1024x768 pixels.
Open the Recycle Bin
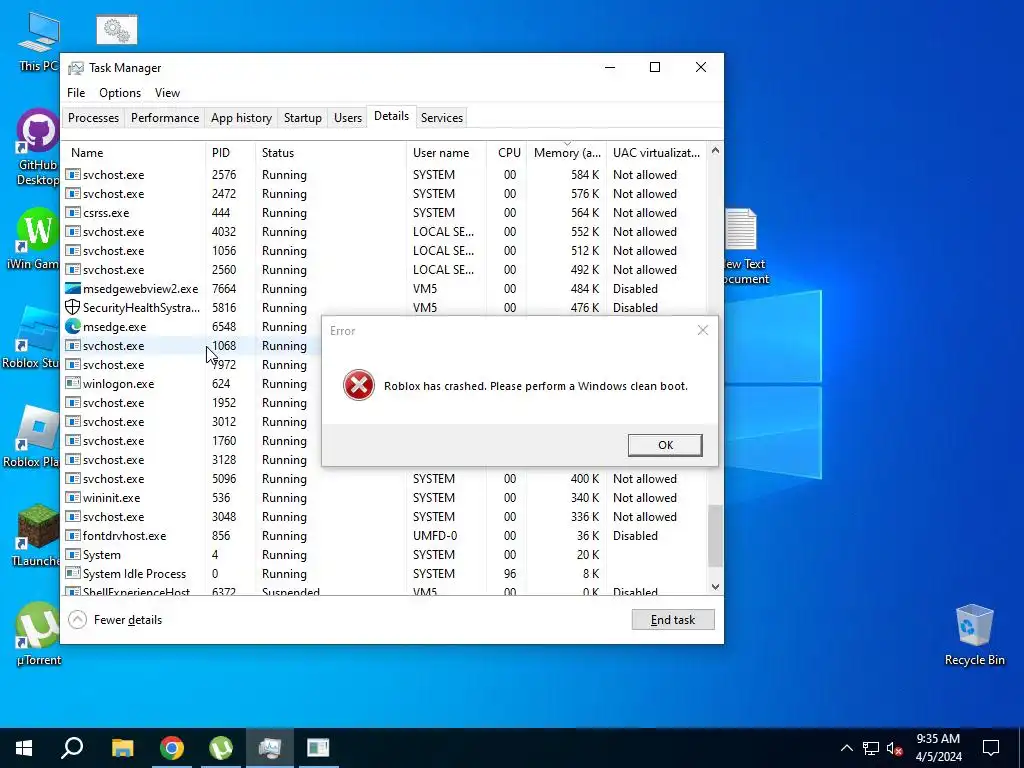point(974,633)
